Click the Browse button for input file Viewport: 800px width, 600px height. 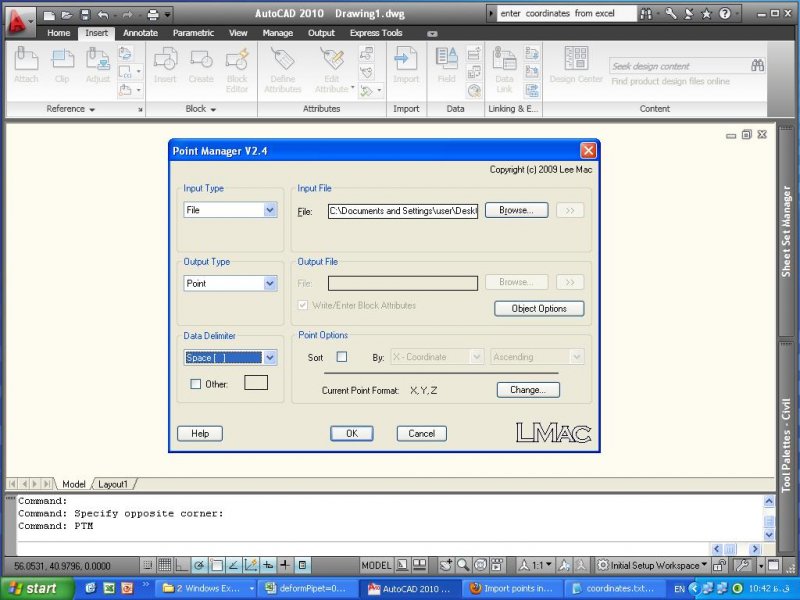(x=517, y=211)
